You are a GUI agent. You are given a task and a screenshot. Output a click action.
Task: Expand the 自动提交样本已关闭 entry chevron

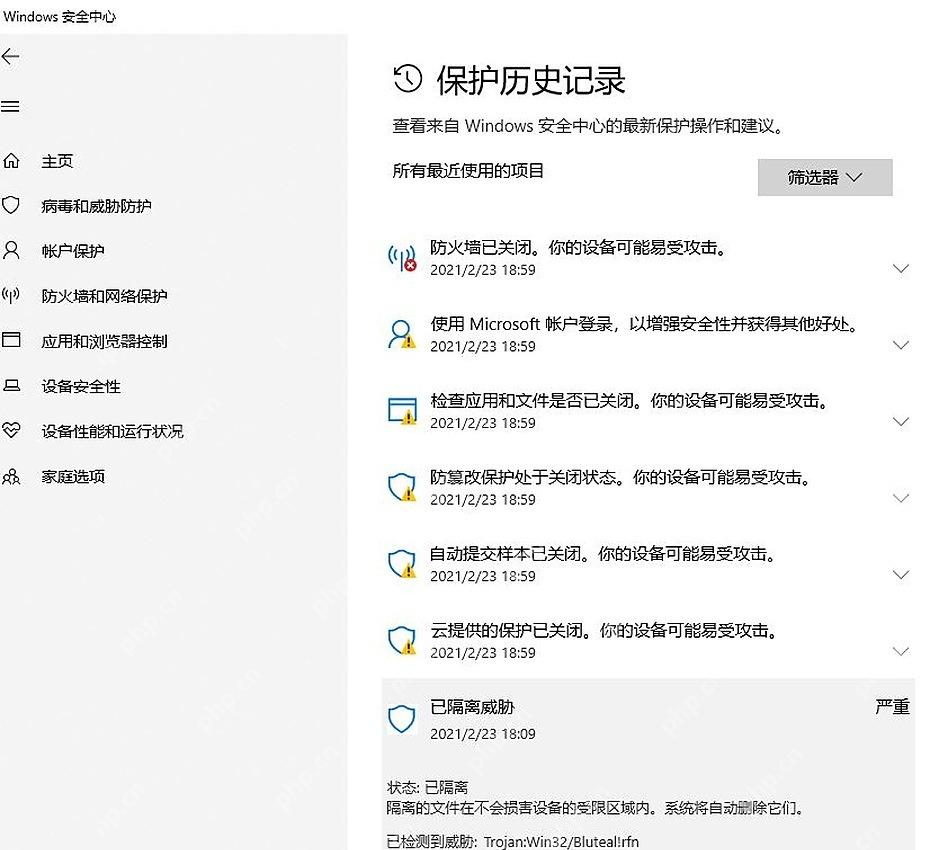(901, 575)
